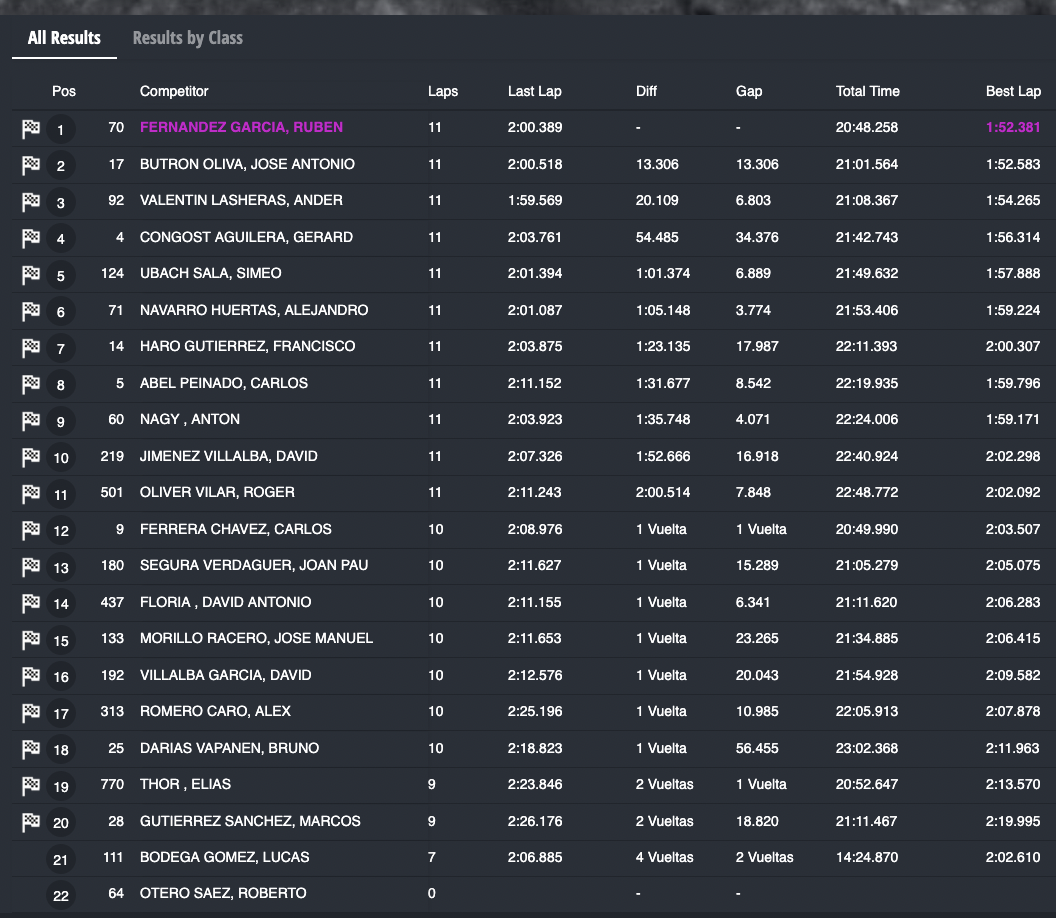Sort by the Best Lap column header
The width and height of the screenshot is (1056, 918).
(1013, 91)
